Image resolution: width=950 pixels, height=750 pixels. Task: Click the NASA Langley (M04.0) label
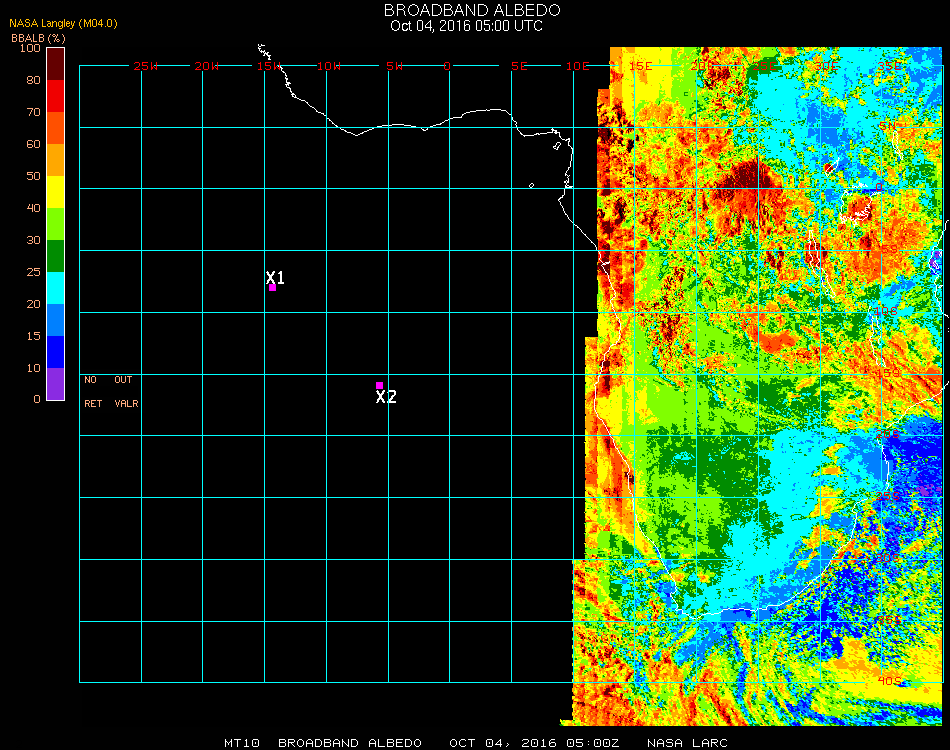tap(63, 23)
